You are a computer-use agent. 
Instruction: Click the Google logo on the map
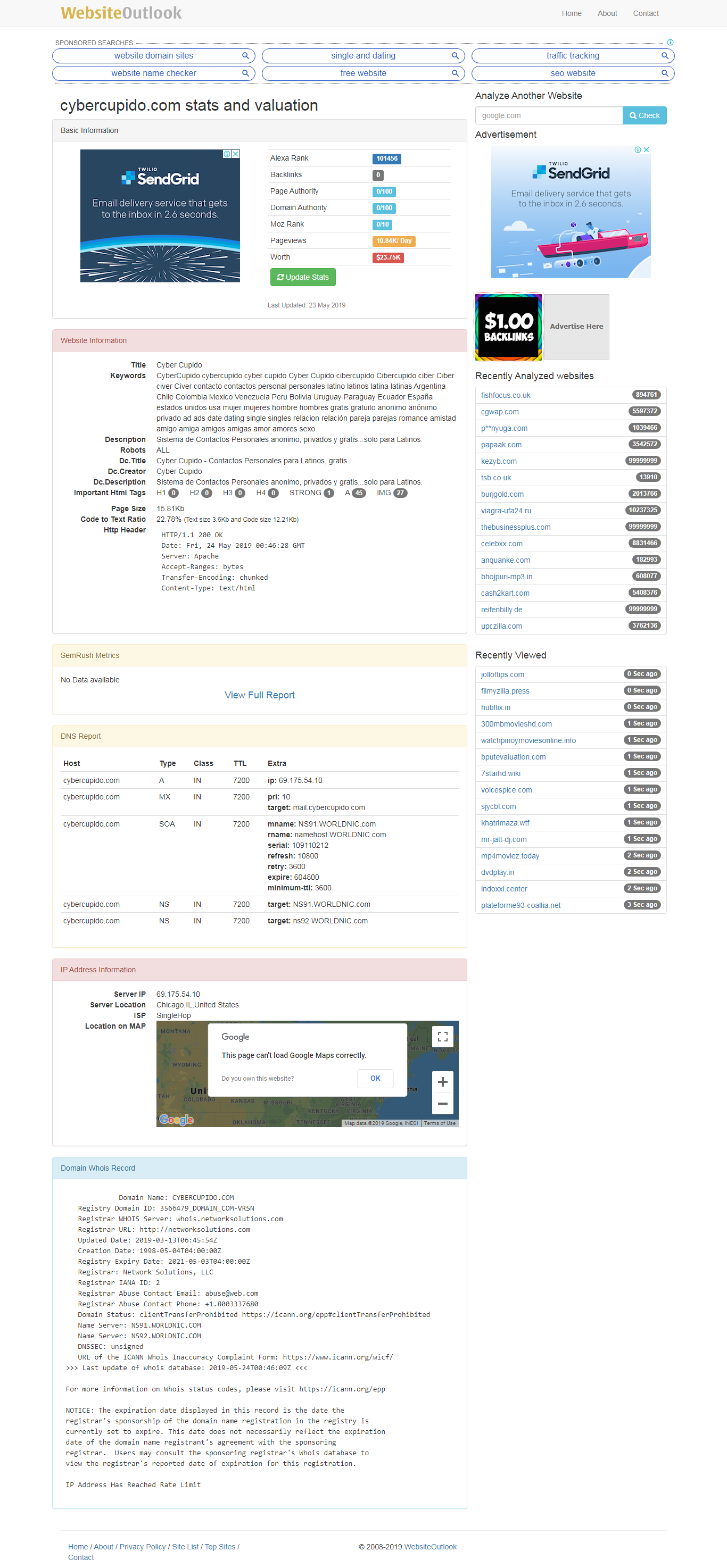(176, 1120)
